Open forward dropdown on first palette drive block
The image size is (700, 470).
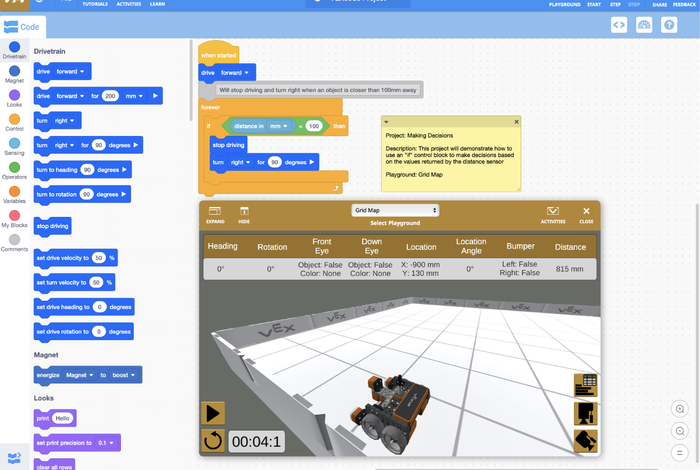(x=70, y=71)
